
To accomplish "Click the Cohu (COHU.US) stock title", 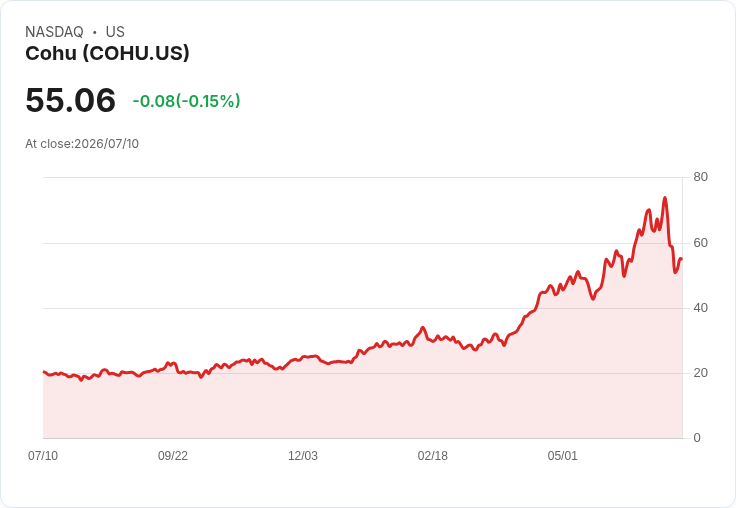I will pyautogui.click(x=107, y=54).
